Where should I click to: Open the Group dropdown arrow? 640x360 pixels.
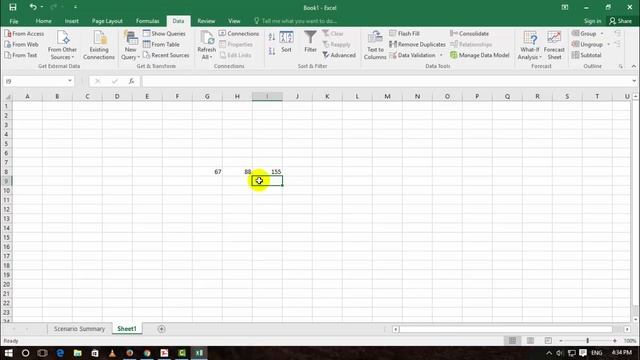tap(602, 33)
